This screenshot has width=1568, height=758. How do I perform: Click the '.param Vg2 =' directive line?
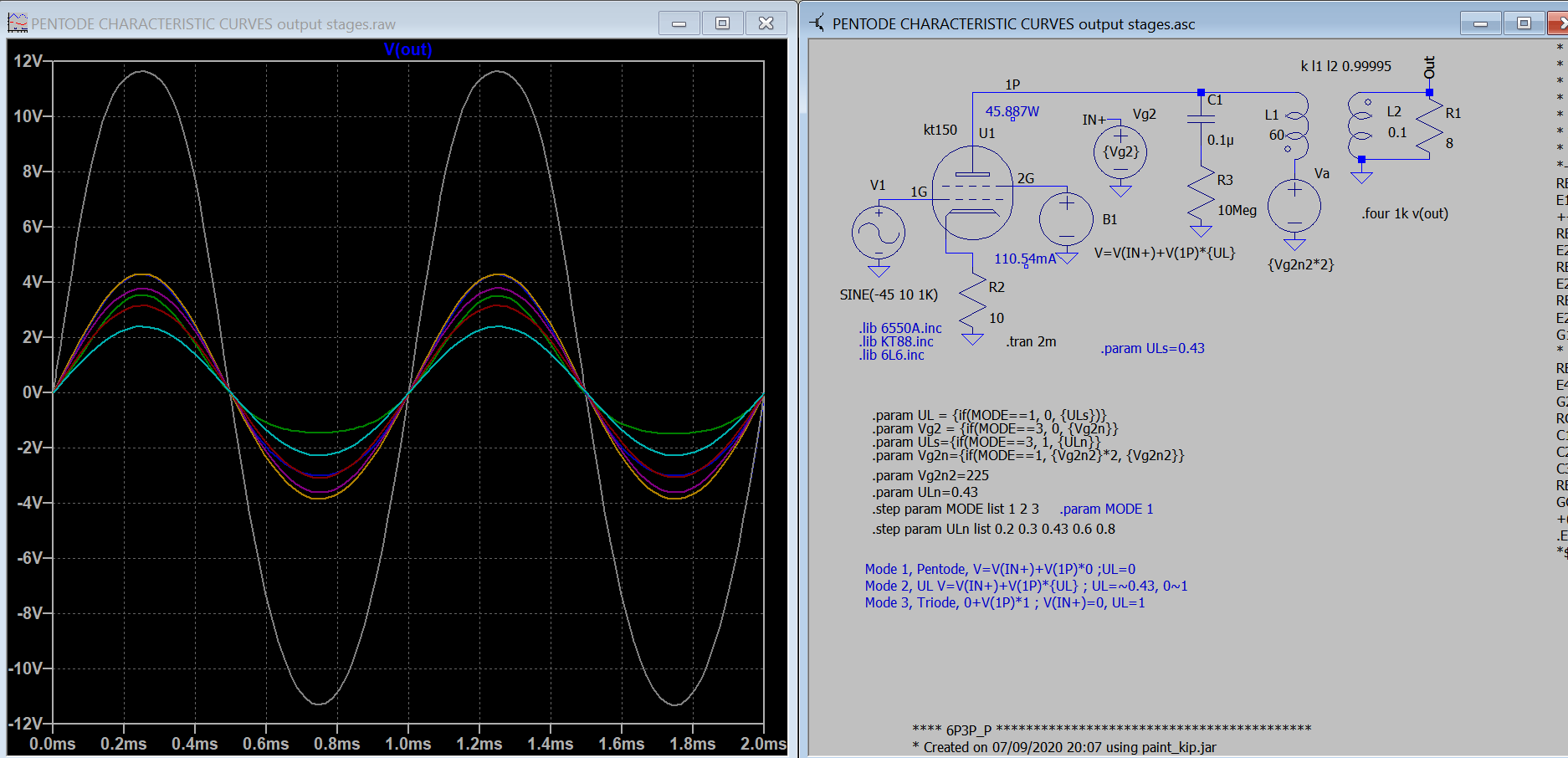tap(995, 428)
